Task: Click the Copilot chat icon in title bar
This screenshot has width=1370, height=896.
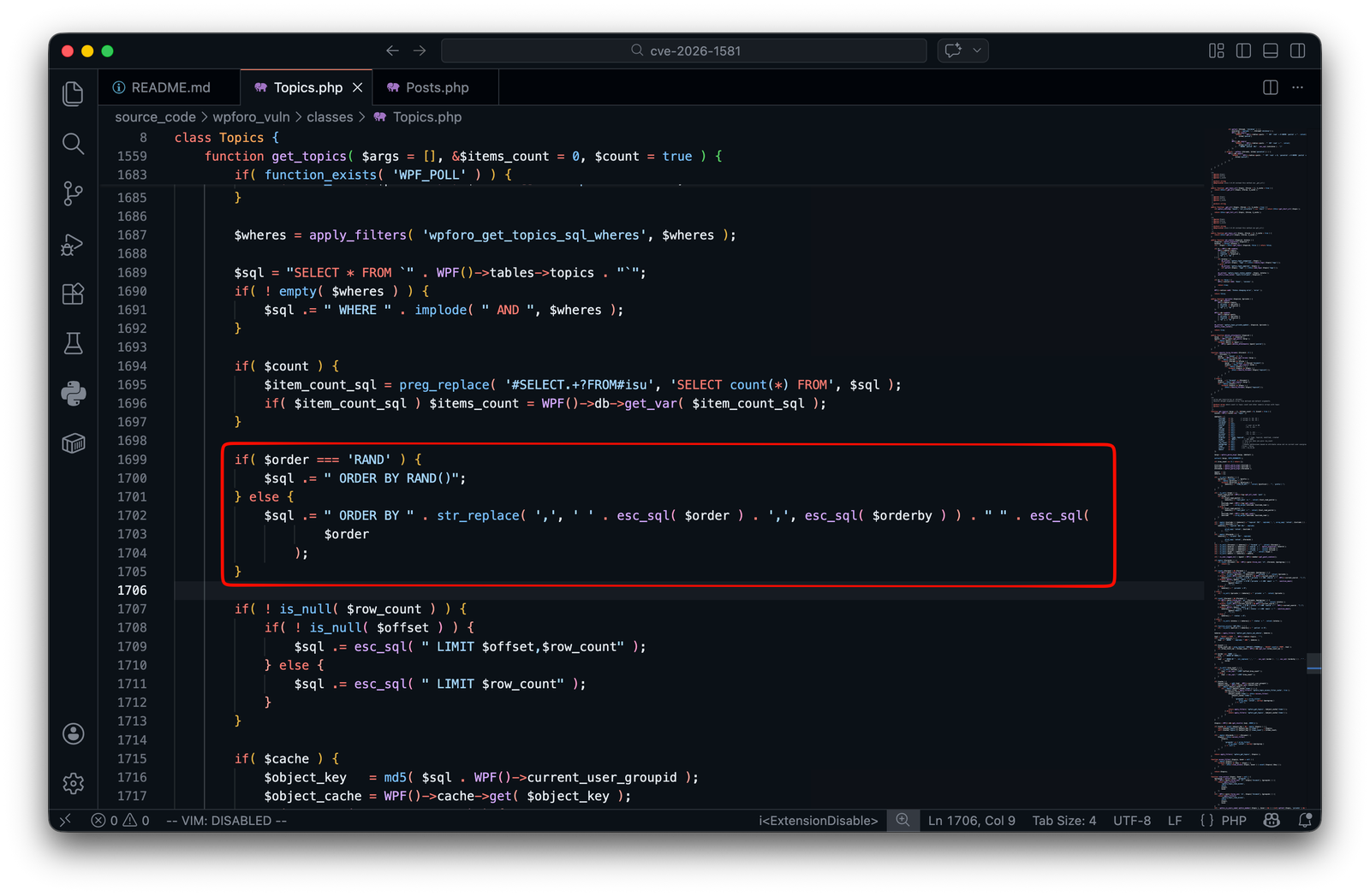Action: pyautogui.click(x=953, y=50)
